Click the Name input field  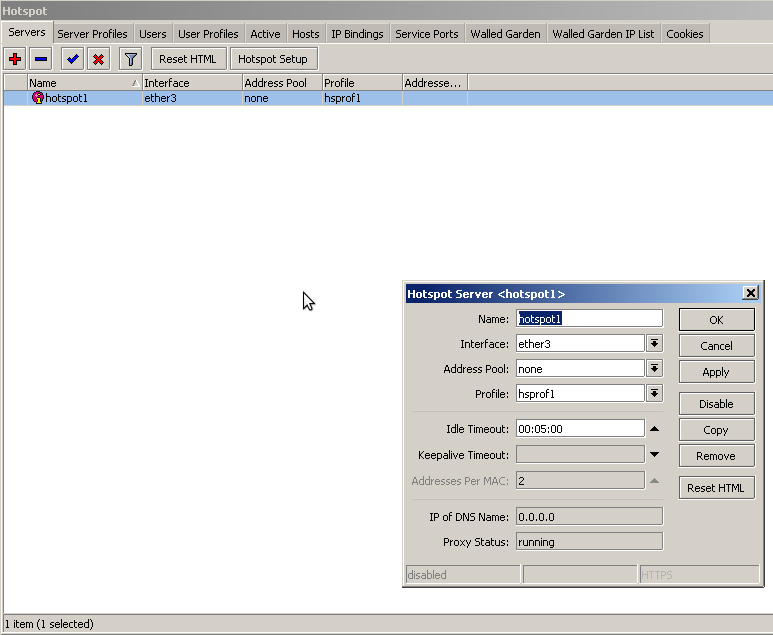click(x=589, y=318)
